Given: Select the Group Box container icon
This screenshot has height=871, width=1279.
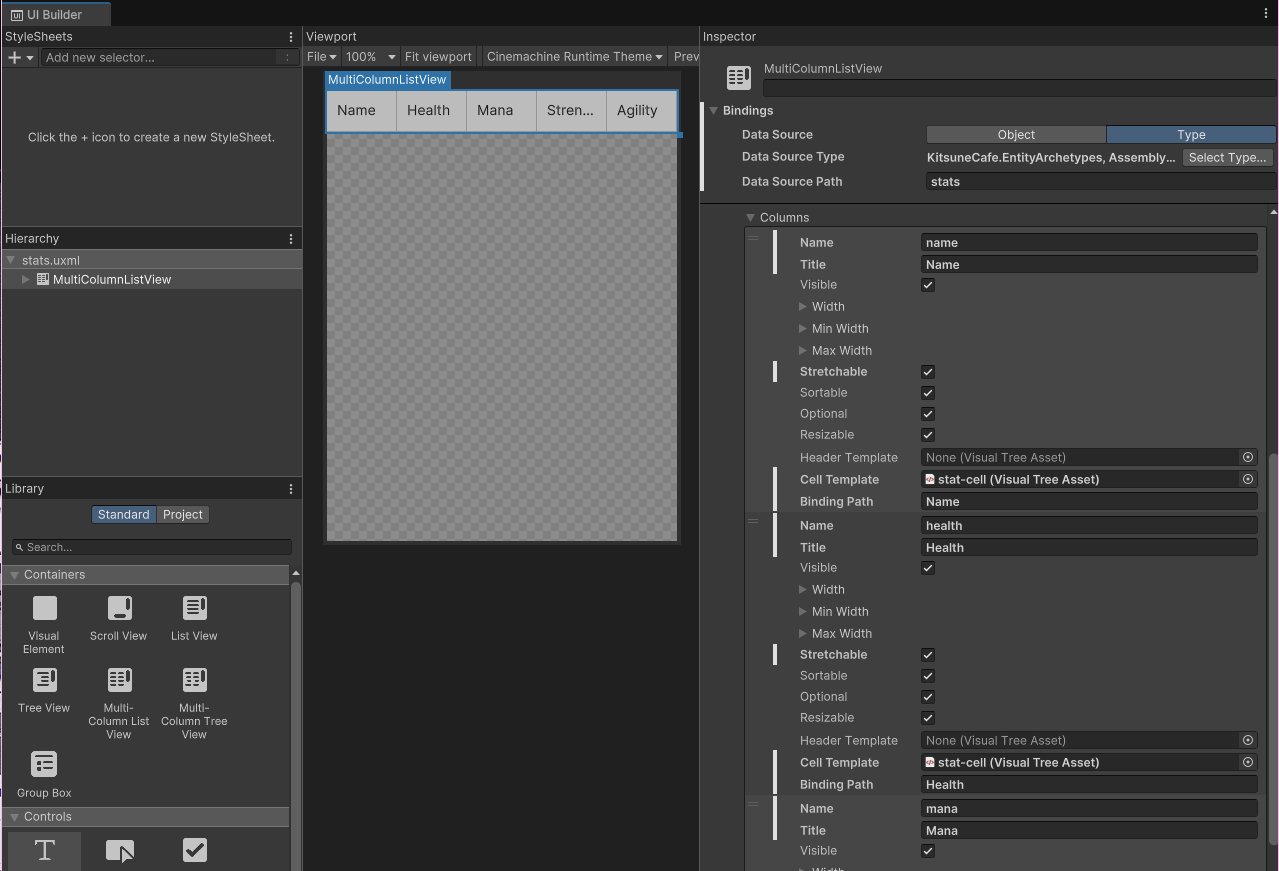Looking at the screenshot, I should tap(44, 765).
